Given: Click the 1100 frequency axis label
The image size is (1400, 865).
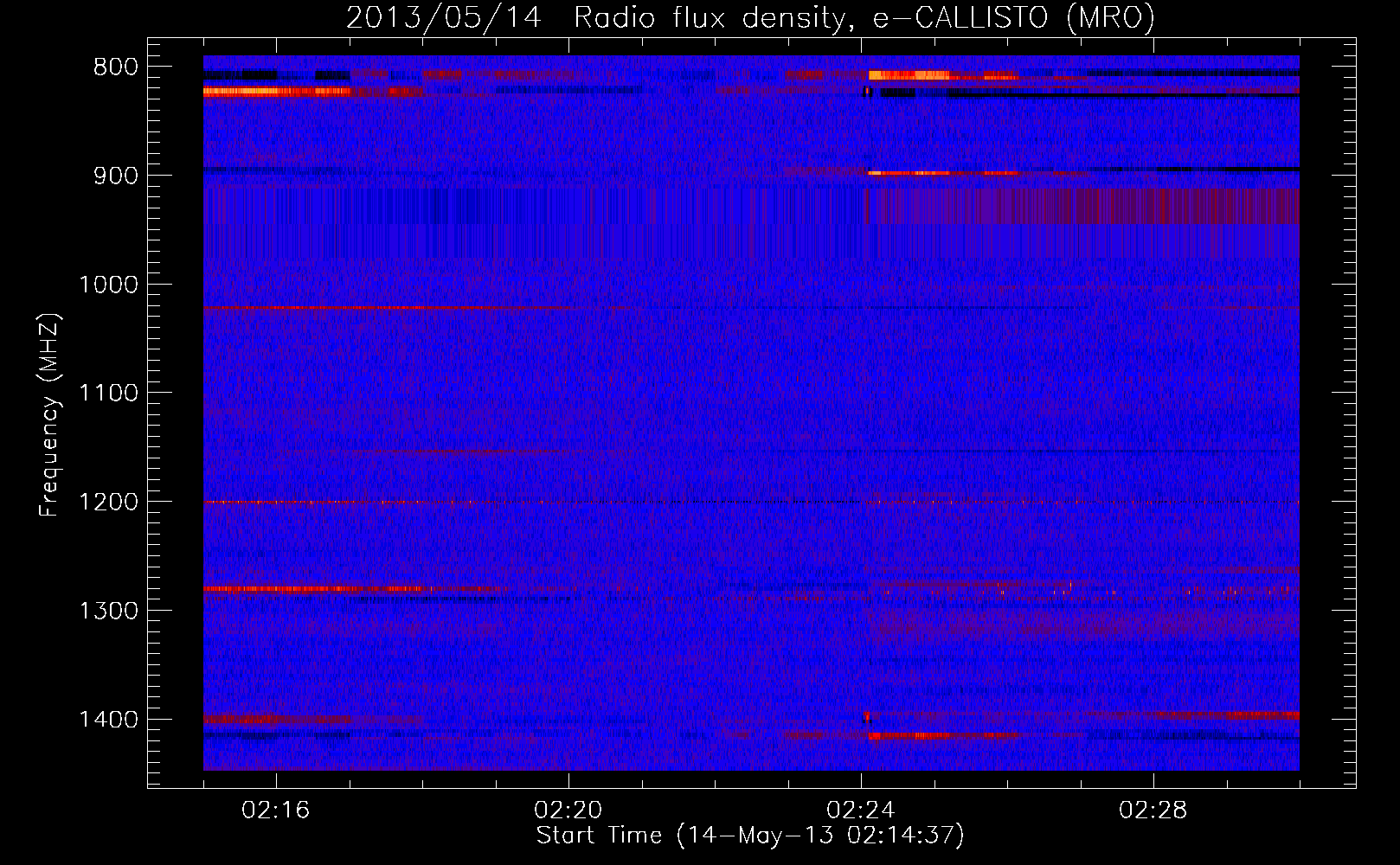Looking at the screenshot, I should click(107, 394).
